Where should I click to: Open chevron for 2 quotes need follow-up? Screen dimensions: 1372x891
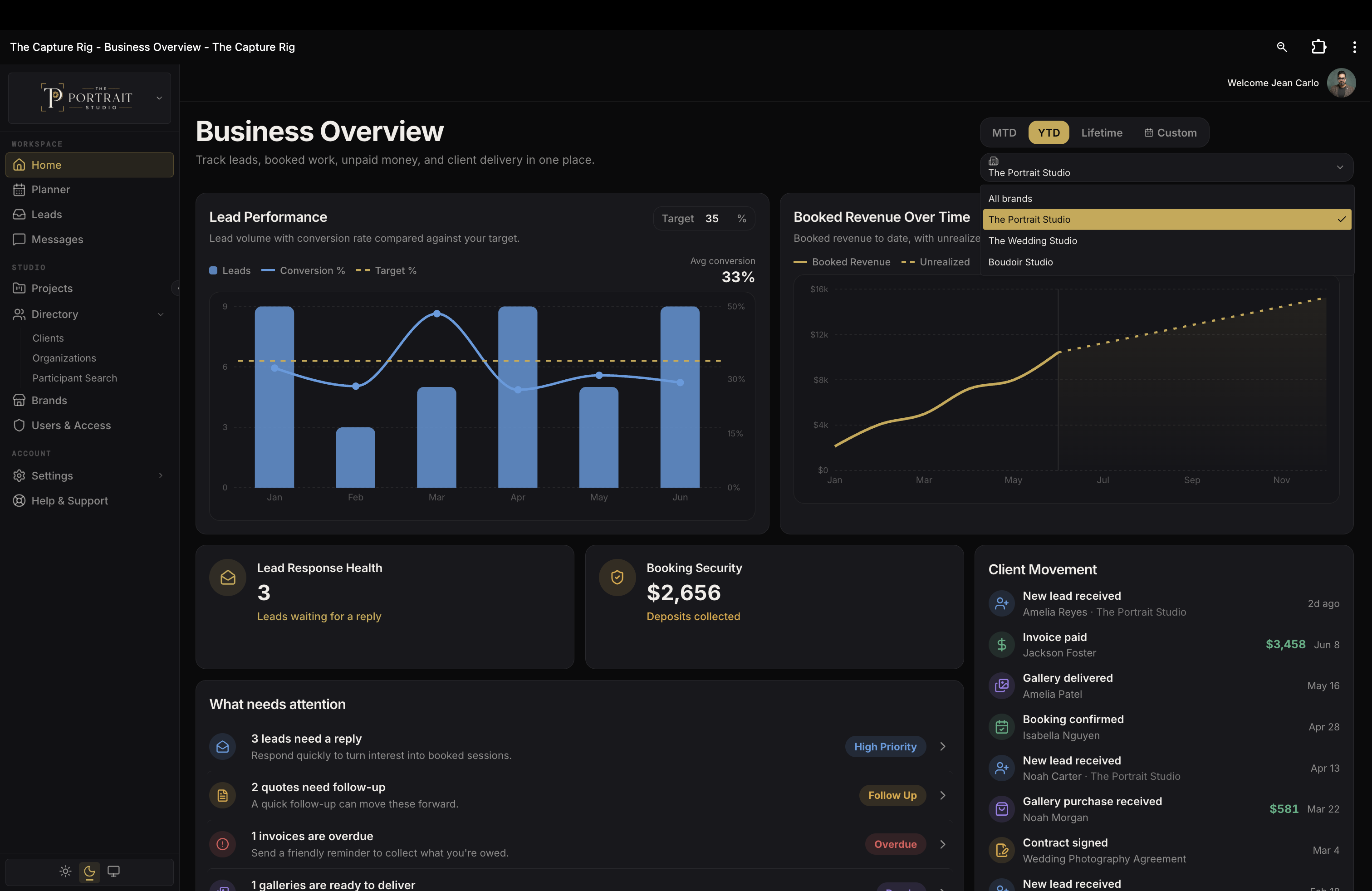coord(942,795)
